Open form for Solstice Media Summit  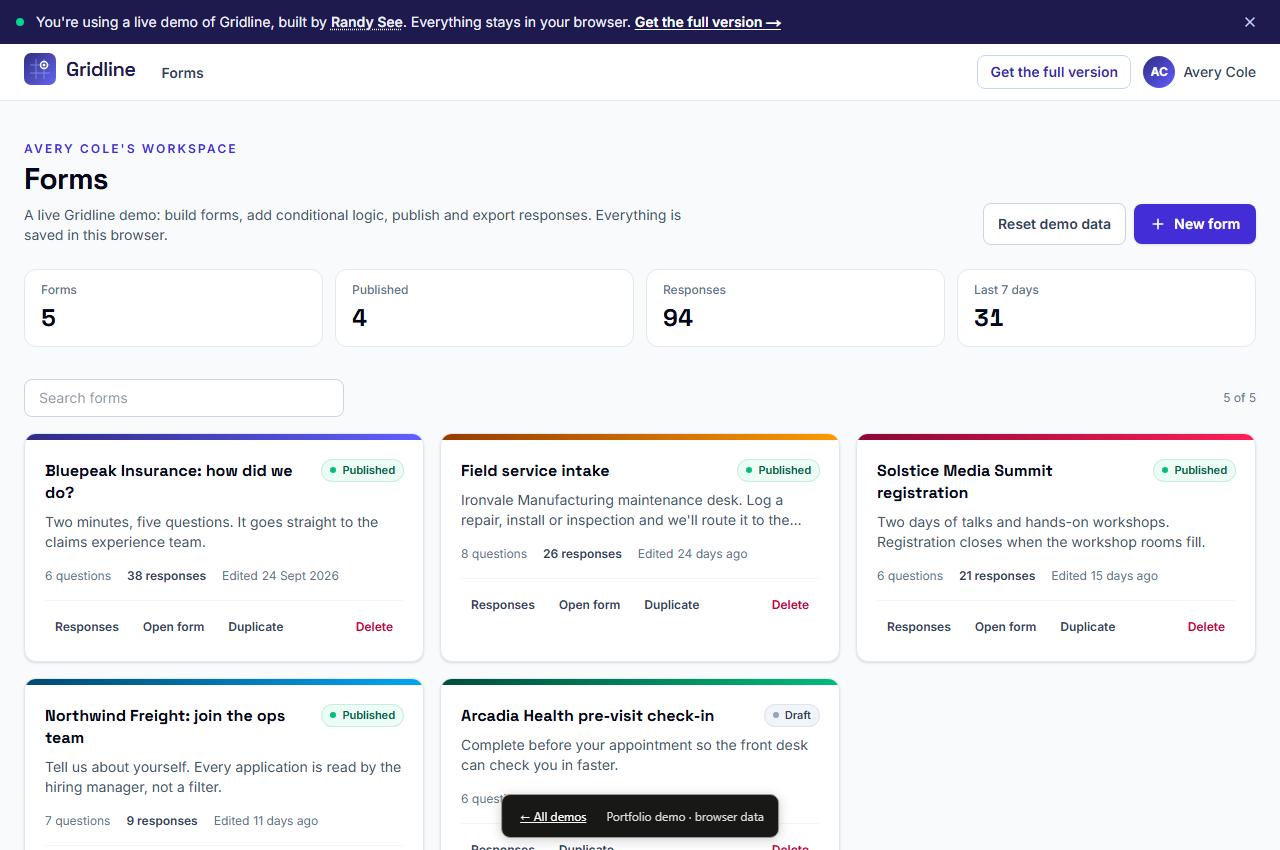1006,627
